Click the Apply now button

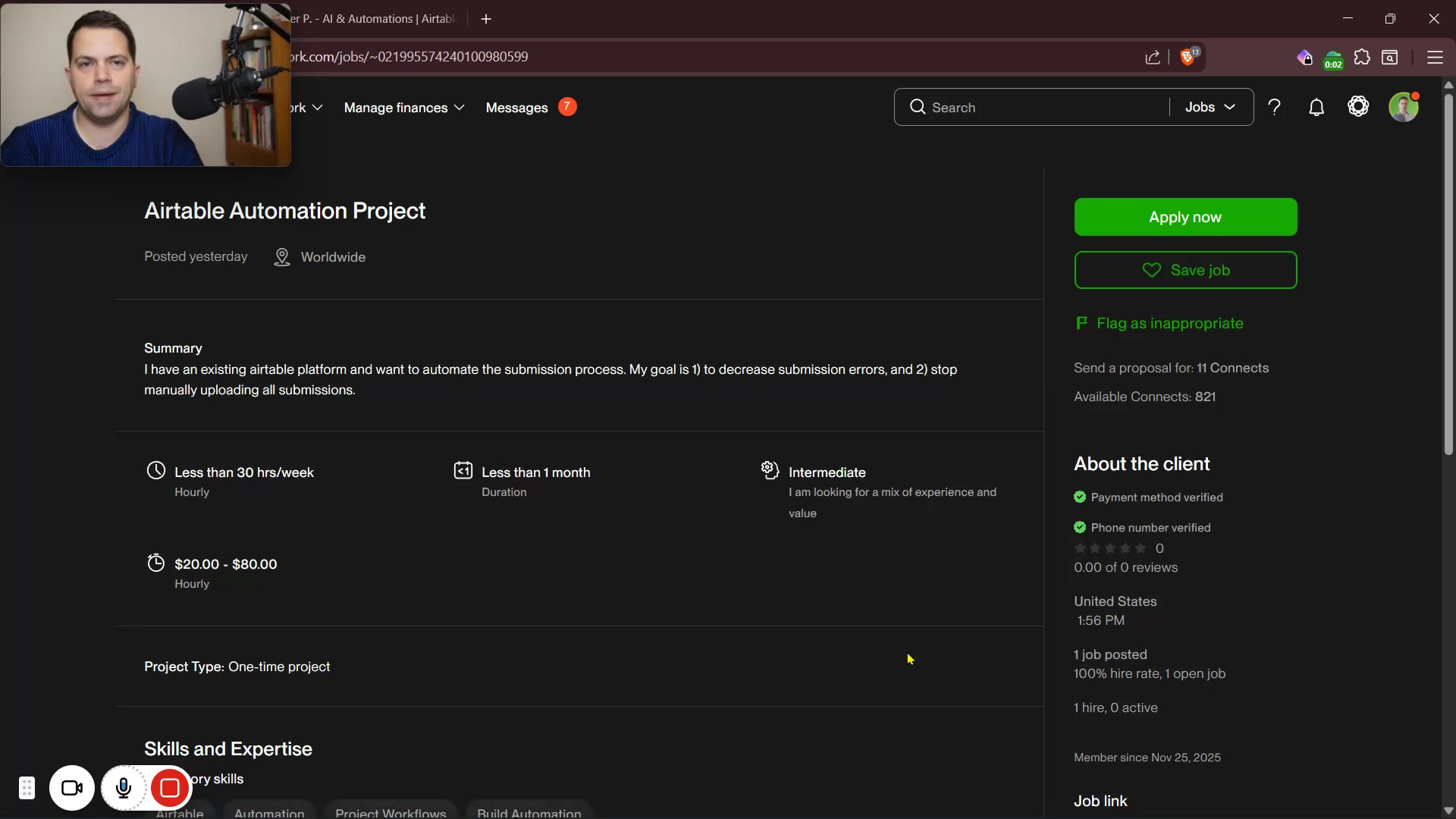[1185, 217]
